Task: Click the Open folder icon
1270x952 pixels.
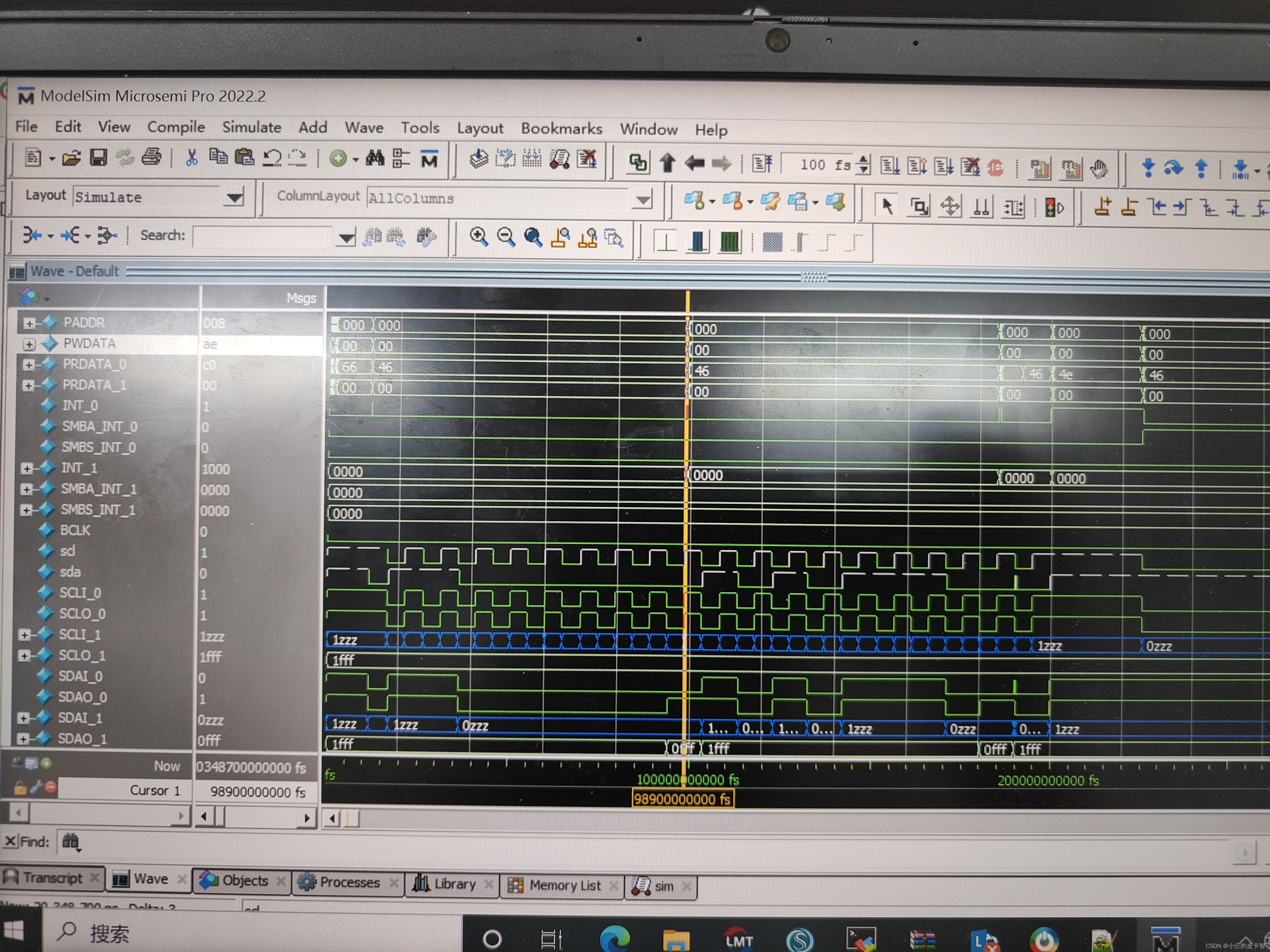Action: (71, 158)
